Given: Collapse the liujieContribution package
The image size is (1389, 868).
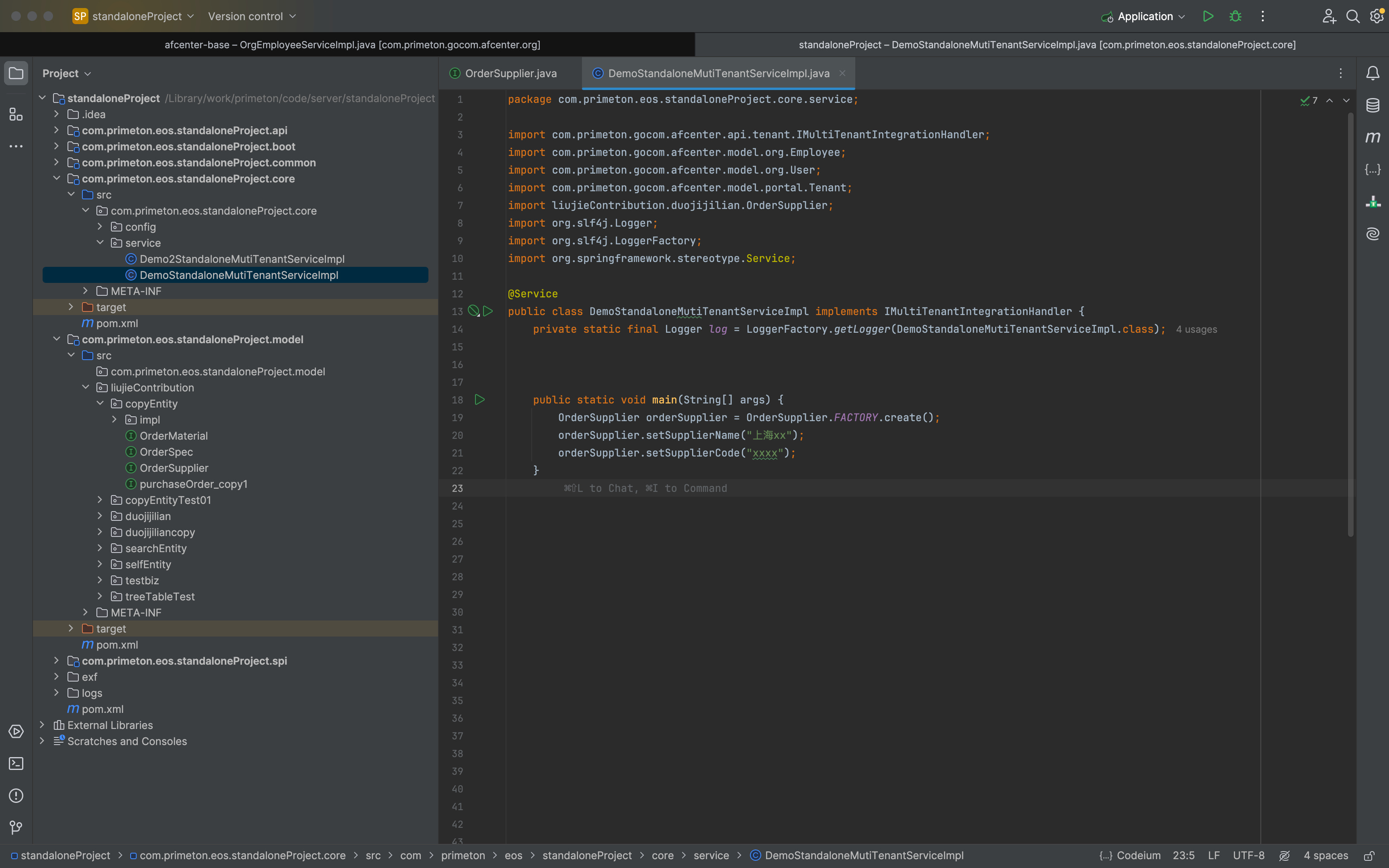Looking at the screenshot, I should (x=86, y=387).
